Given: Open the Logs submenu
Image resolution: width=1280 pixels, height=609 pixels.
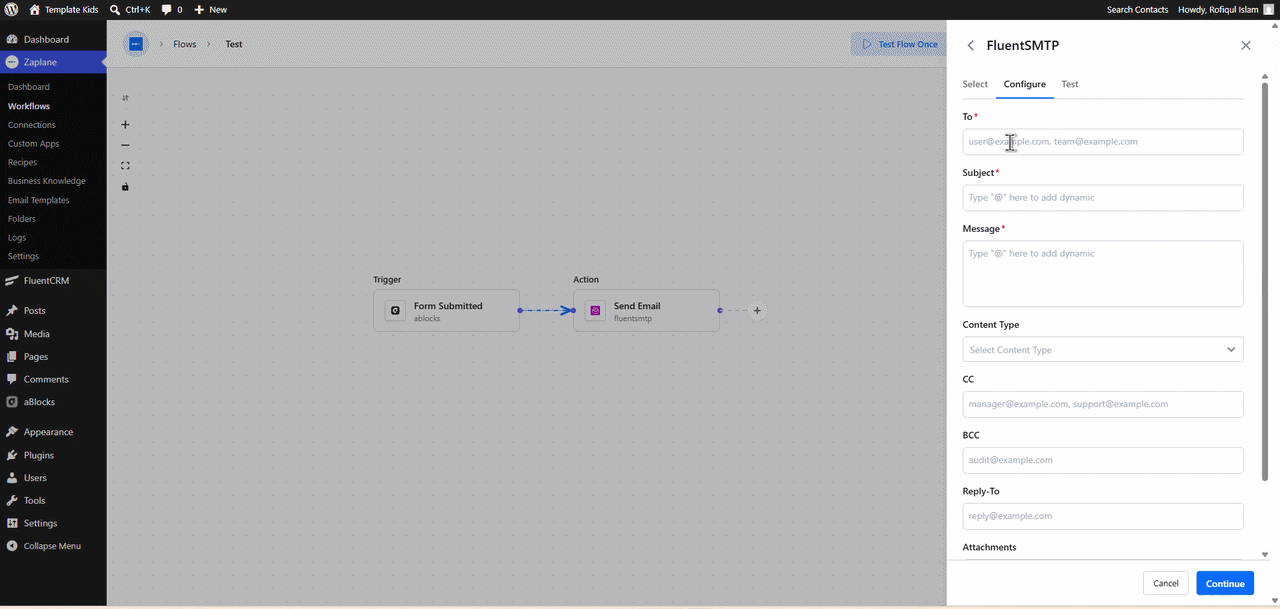Looking at the screenshot, I should (17, 238).
